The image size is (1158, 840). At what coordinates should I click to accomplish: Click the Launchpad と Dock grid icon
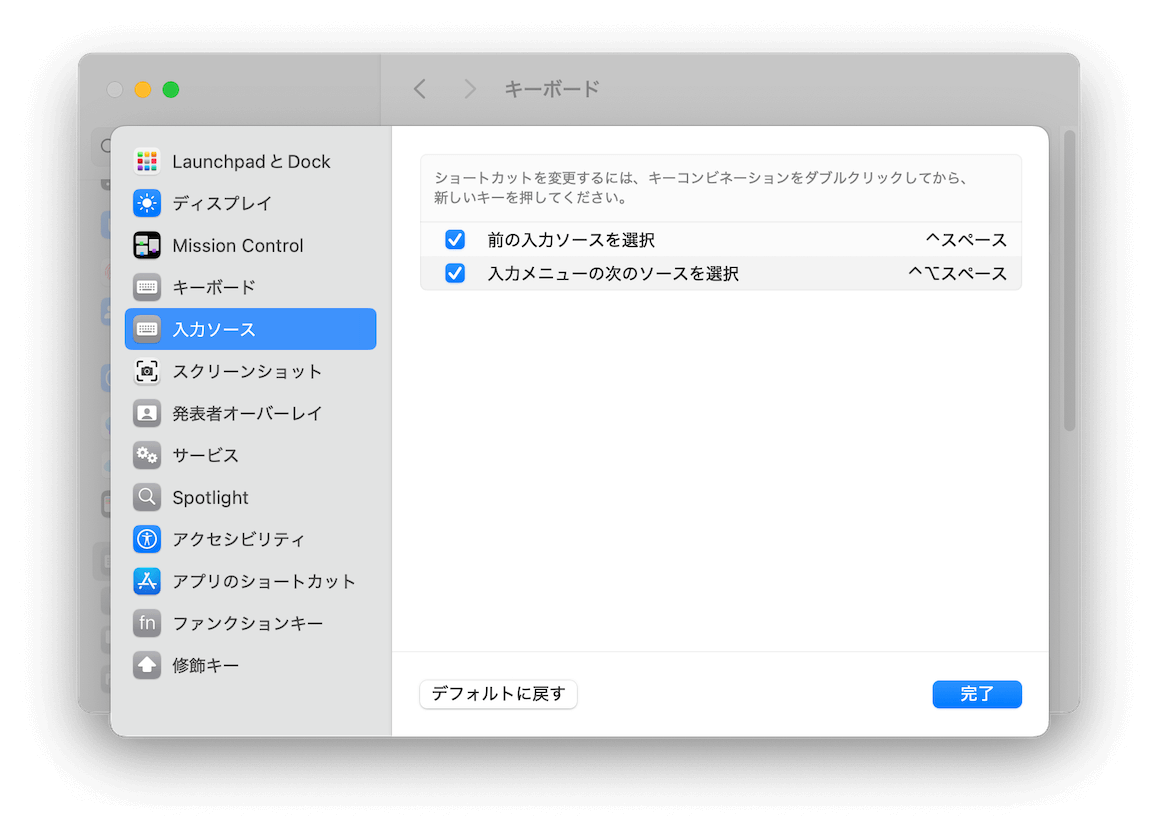click(147, 161)
